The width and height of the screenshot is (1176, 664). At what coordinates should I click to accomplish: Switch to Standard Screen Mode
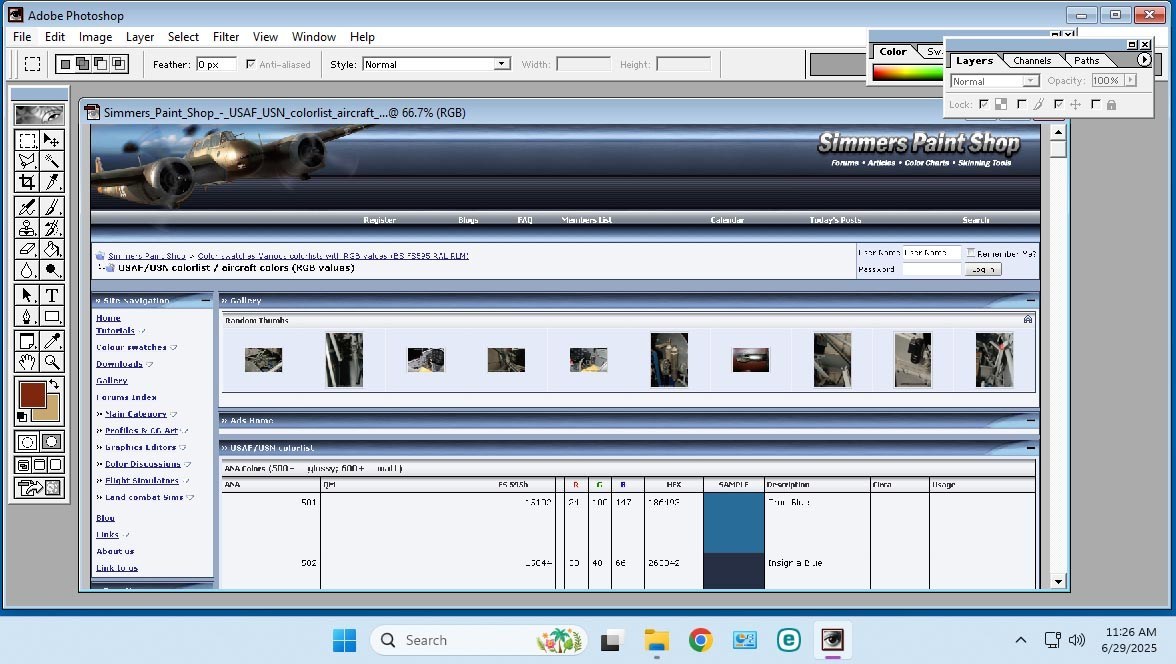[23, 465]
